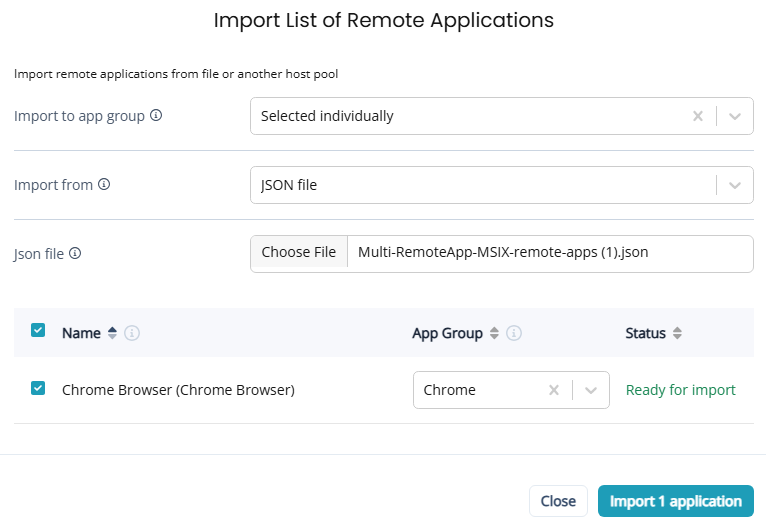Image resolution: width=766 pixels, height=530 pixels.
Task: Click info icon next to Name column header
Action: 132,333
